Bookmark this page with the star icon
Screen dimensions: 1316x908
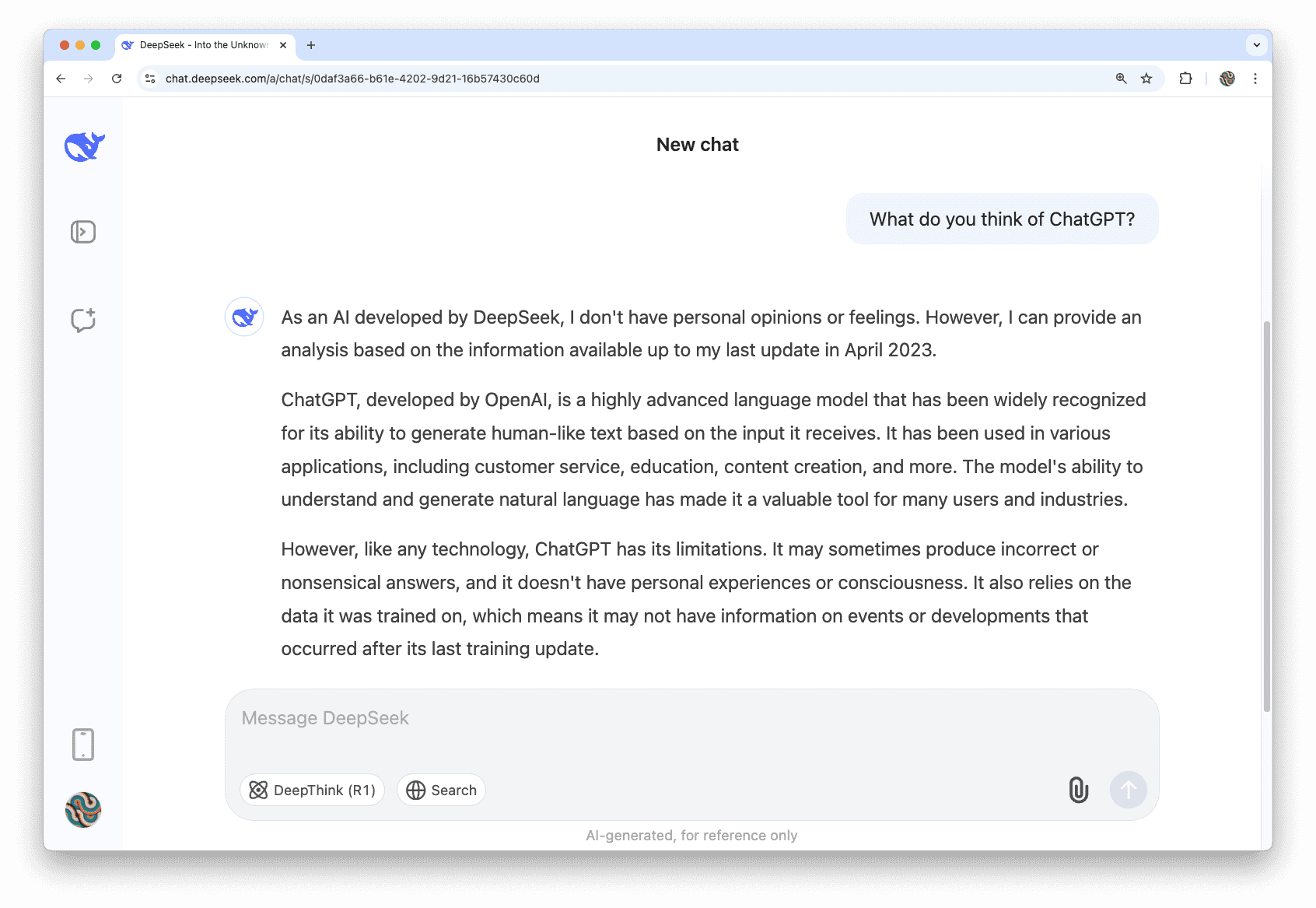click(1146, 79)
